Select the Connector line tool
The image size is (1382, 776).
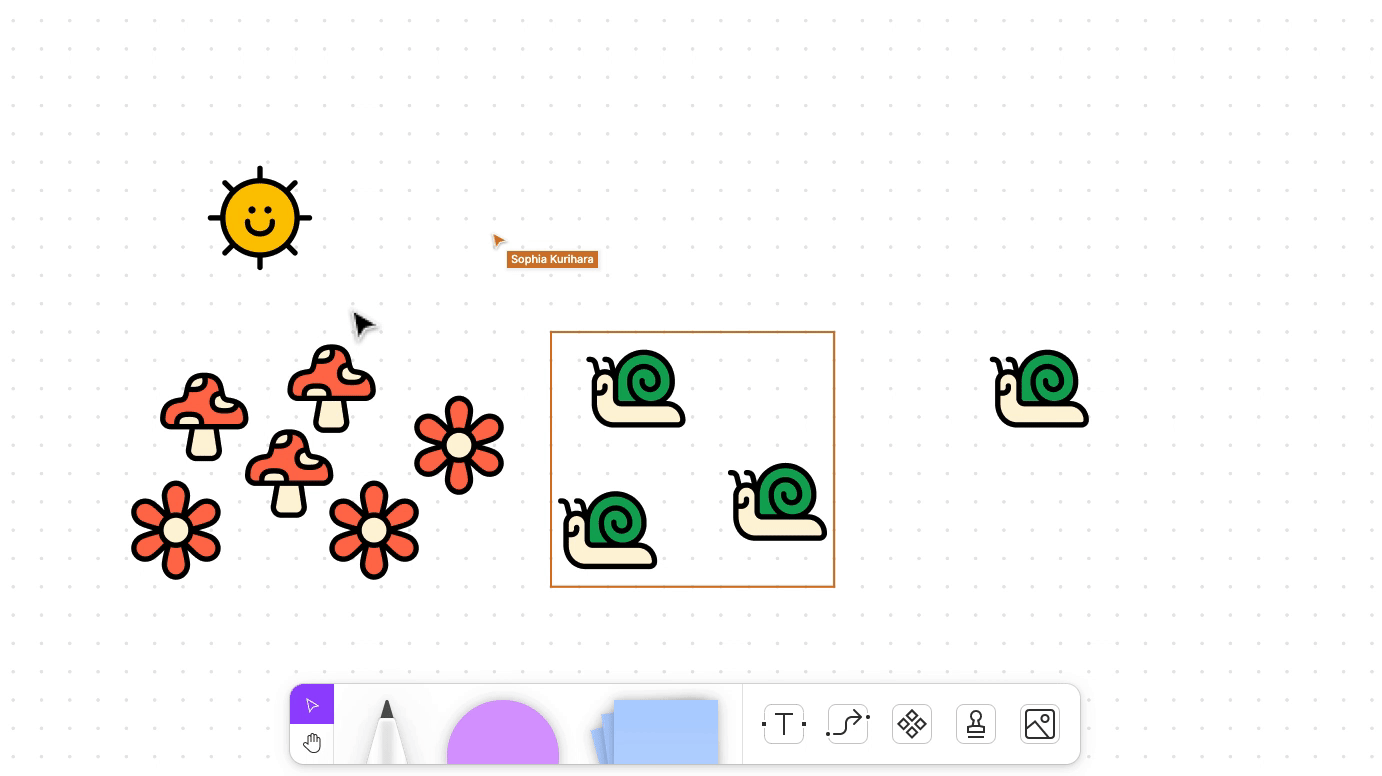pos(848,724)
